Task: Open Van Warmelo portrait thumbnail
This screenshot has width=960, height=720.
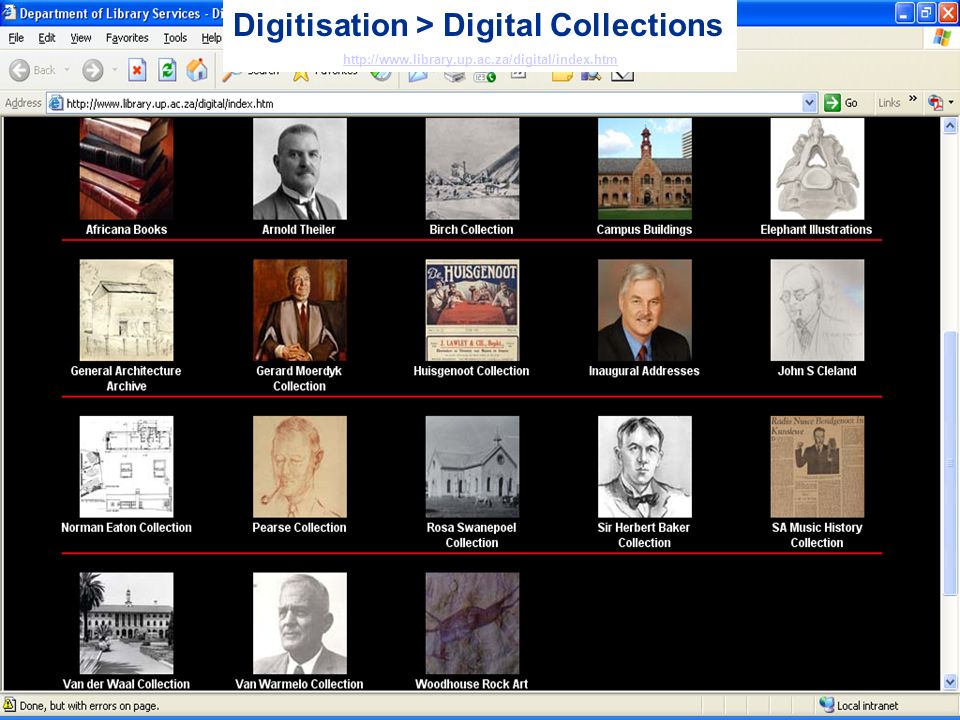Action: click(x=300, y=623)
